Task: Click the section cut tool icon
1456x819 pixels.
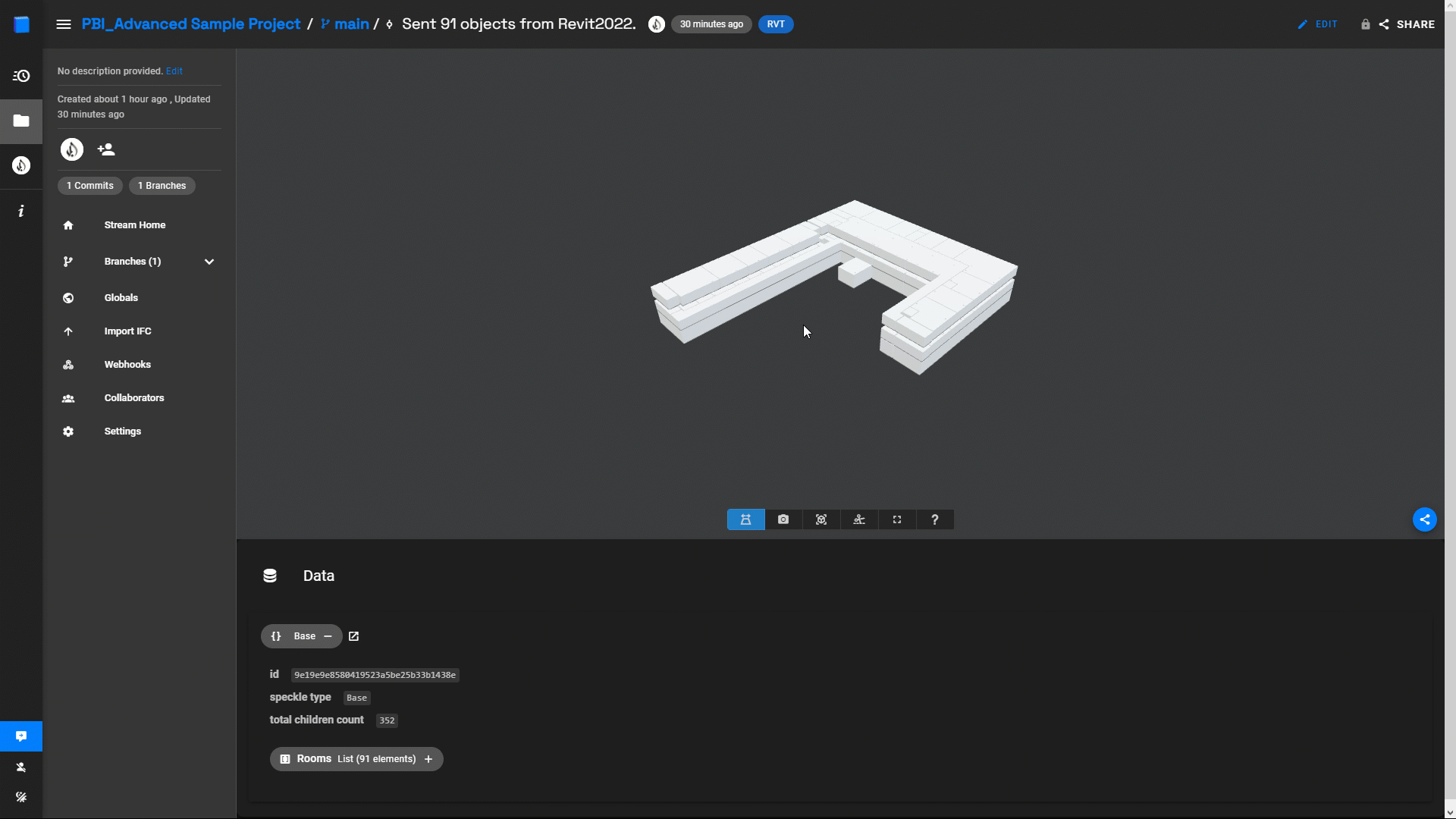Action: tap(859, 519)
